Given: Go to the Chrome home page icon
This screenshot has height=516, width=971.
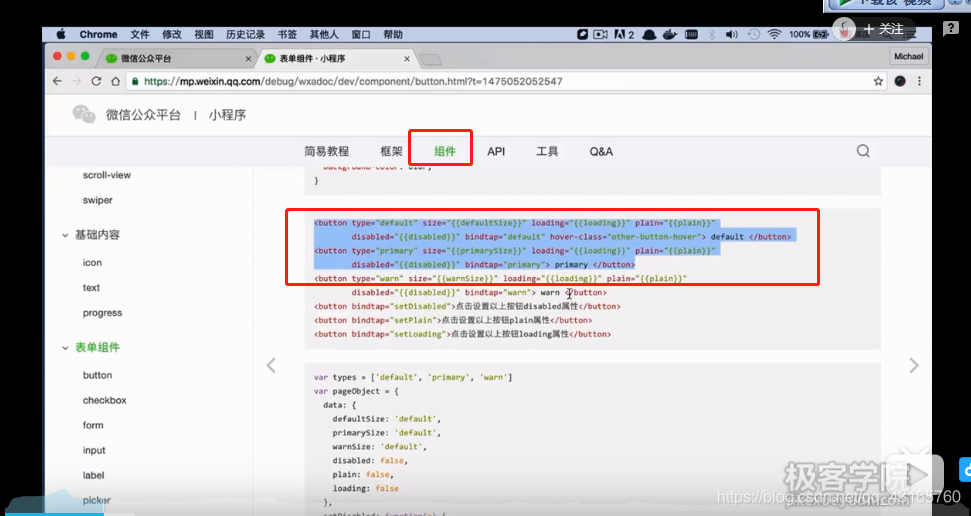Looking at the screenshot, I should point(115,81).
